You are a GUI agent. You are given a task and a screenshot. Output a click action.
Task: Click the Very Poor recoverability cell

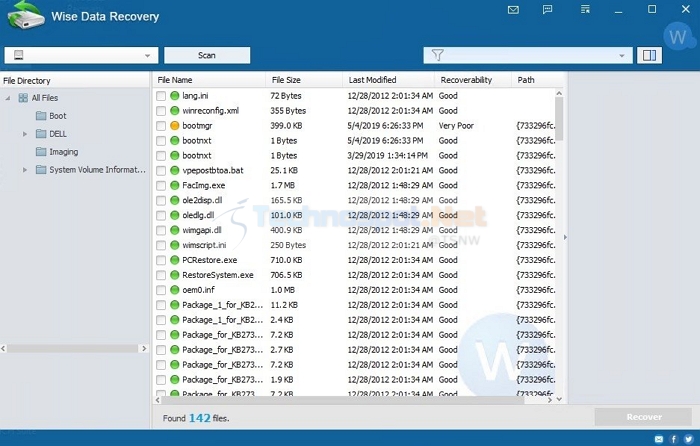[456, 126]
